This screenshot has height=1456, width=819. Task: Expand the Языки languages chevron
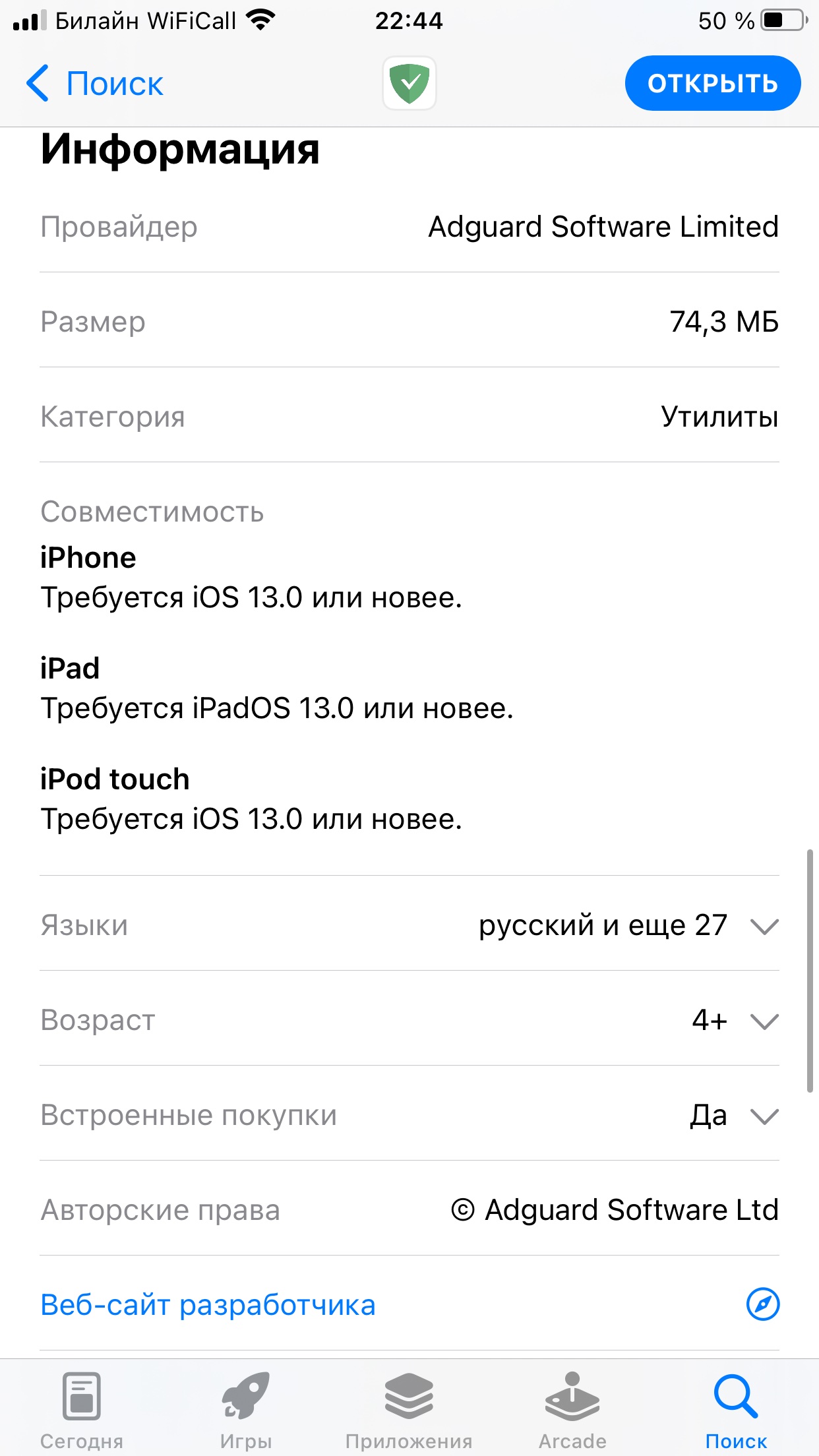(764, 926)
